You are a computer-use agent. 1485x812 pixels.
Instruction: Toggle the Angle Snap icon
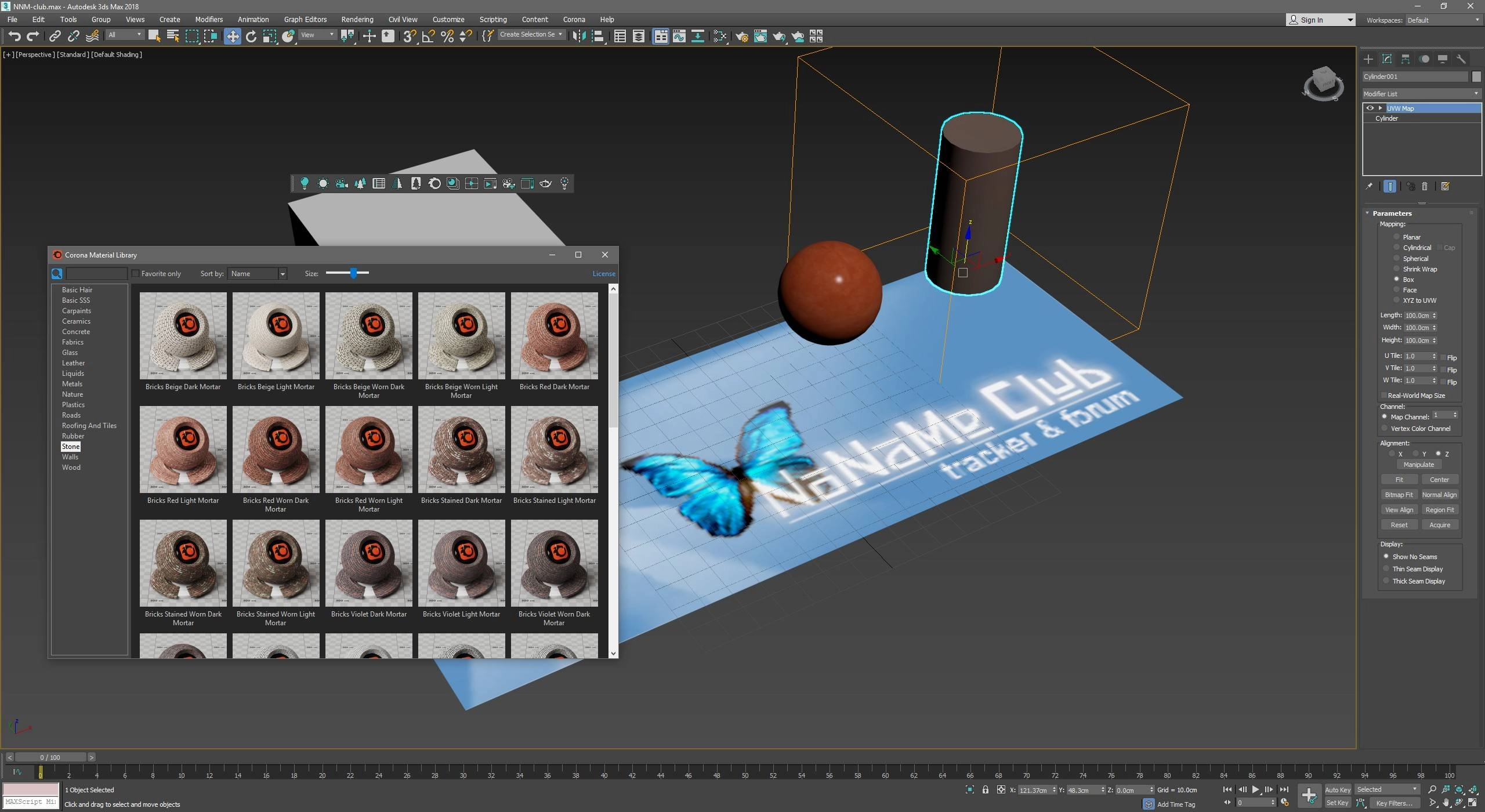point(428,36)
